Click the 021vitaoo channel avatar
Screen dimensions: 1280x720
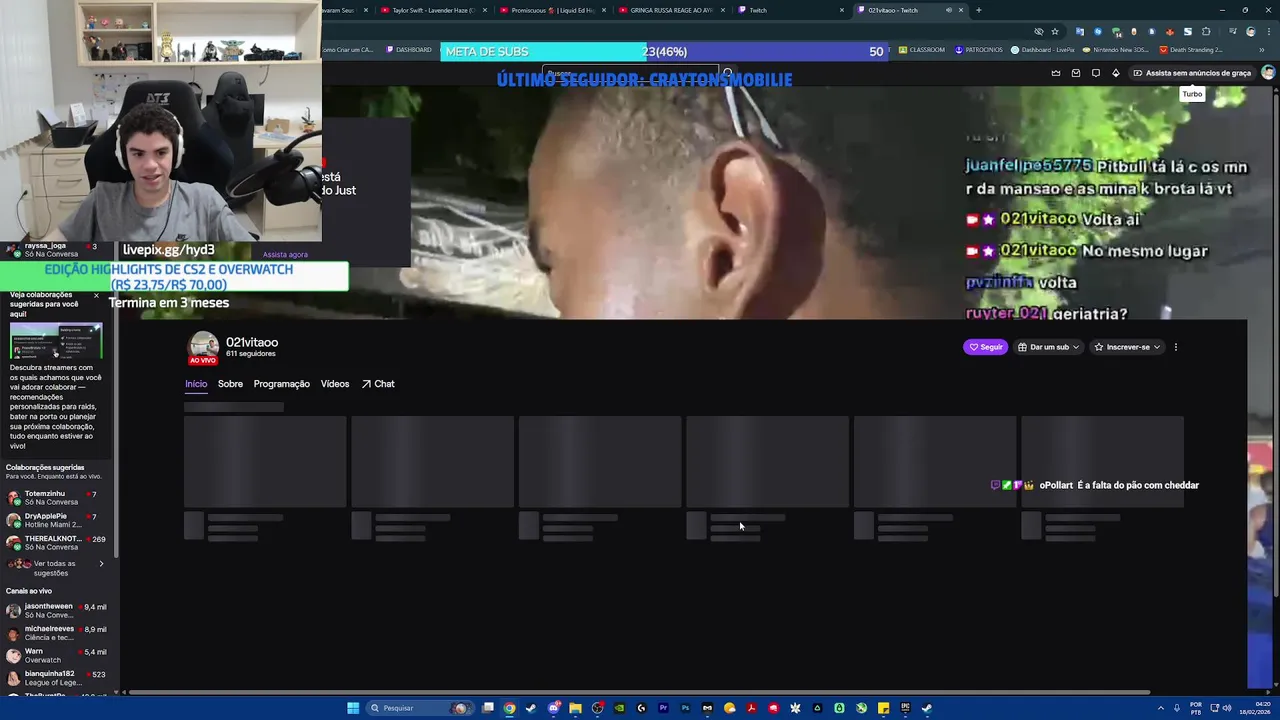click(203, 346)
